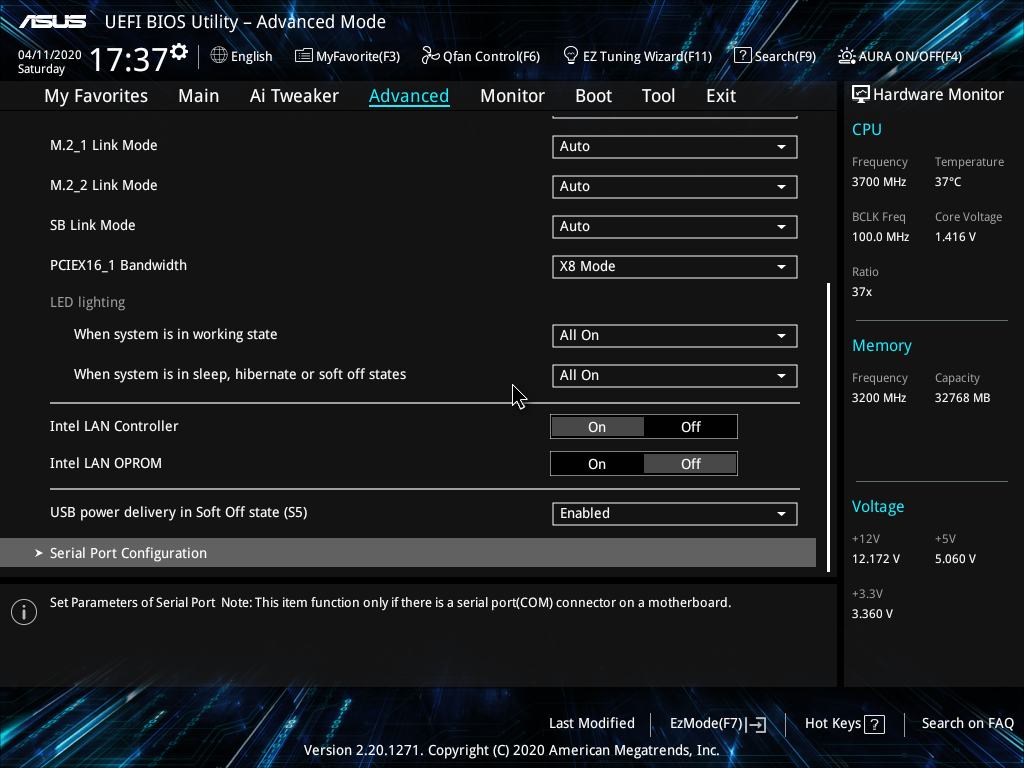Click Last Modified button
Viewport: 1024px width, 768px height.
point(592,723)
